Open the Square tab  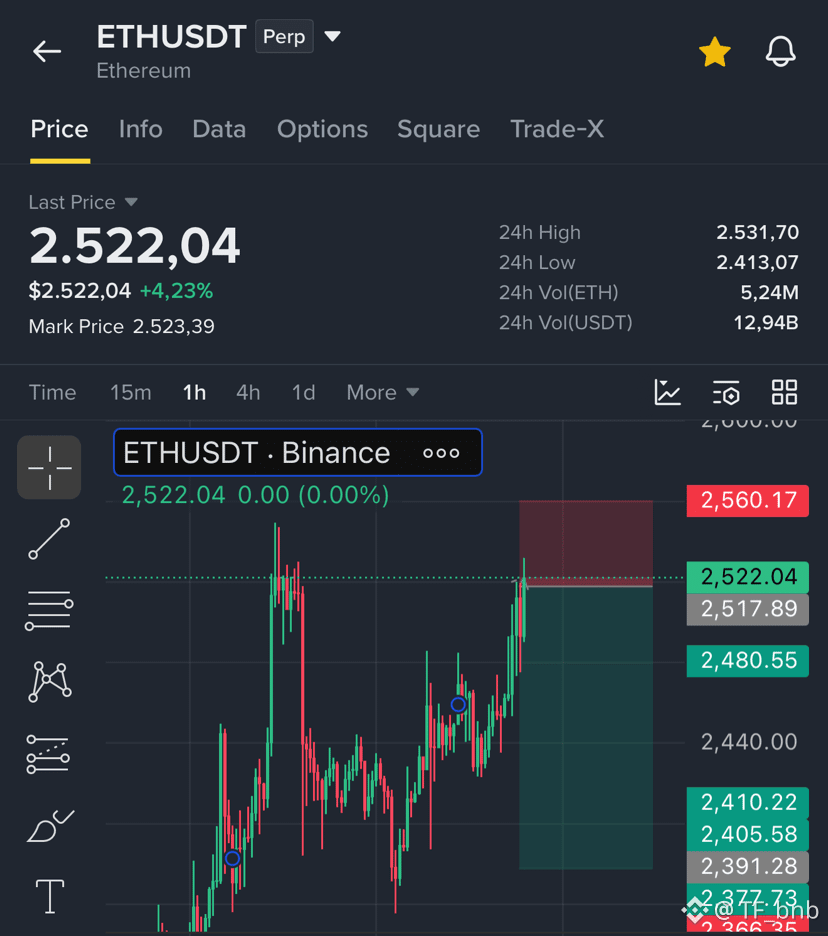439,129
